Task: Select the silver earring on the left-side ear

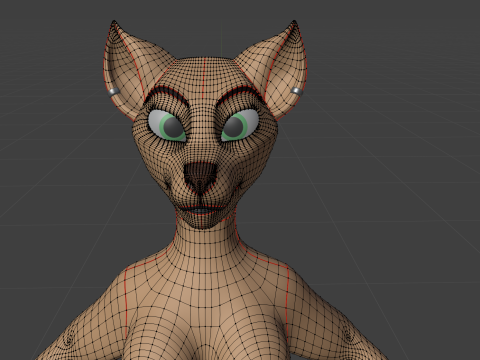Action: click(x=113, y=92)
